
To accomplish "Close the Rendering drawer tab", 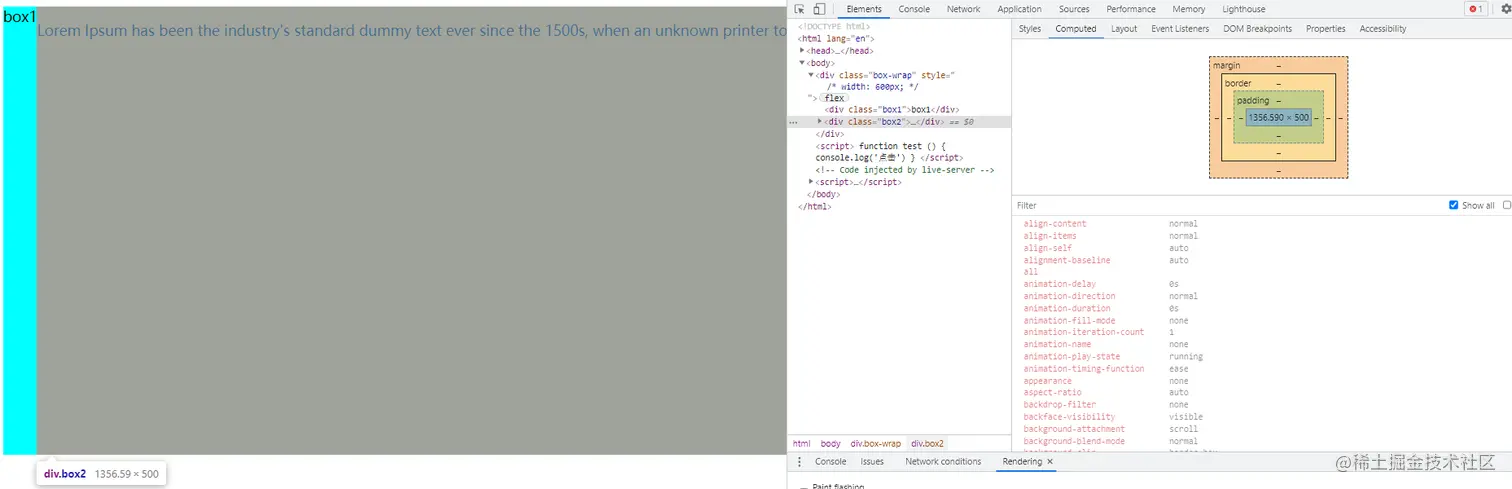I will point(1050,462).
